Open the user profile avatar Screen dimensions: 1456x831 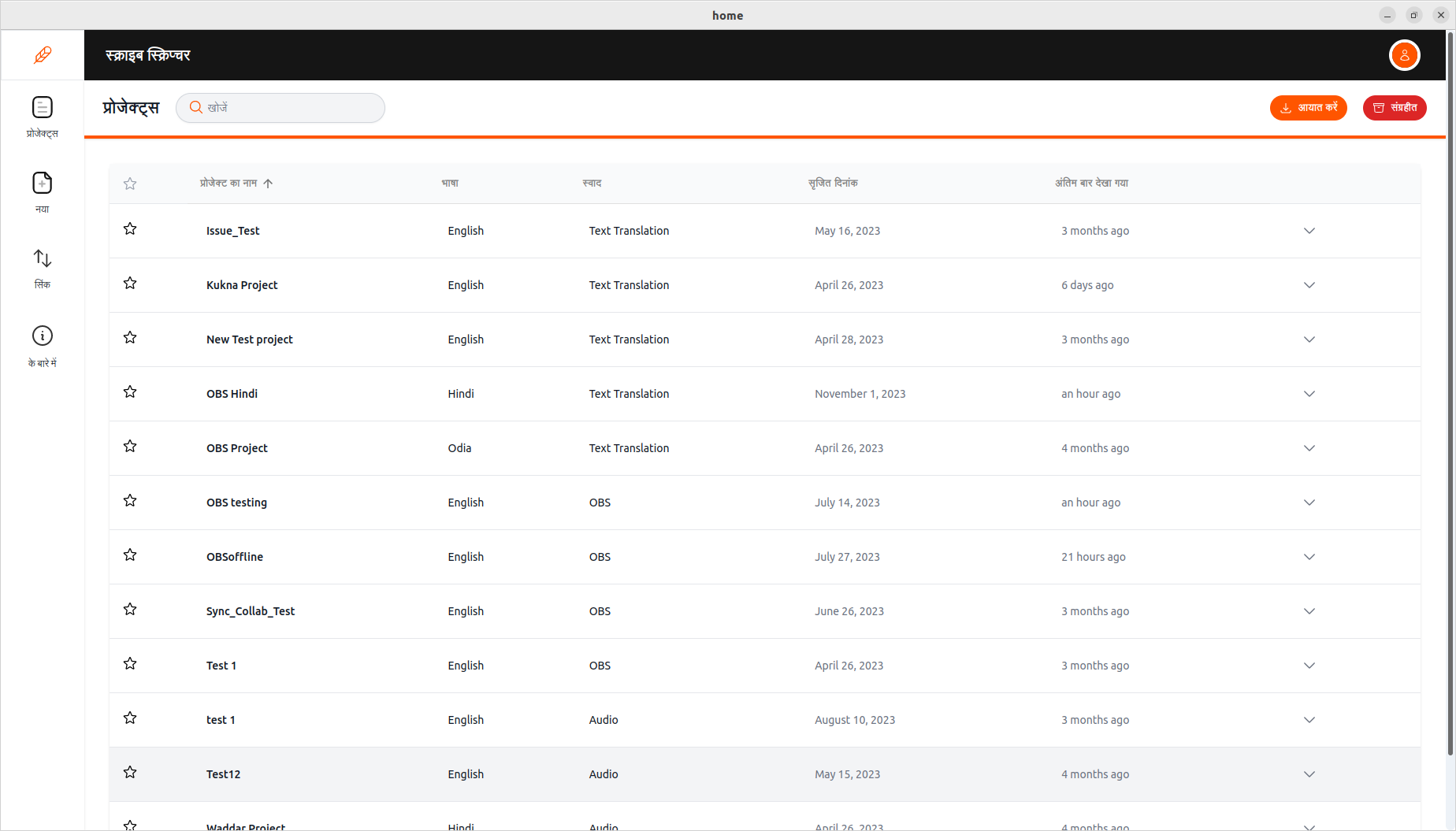pos(1404,55)
